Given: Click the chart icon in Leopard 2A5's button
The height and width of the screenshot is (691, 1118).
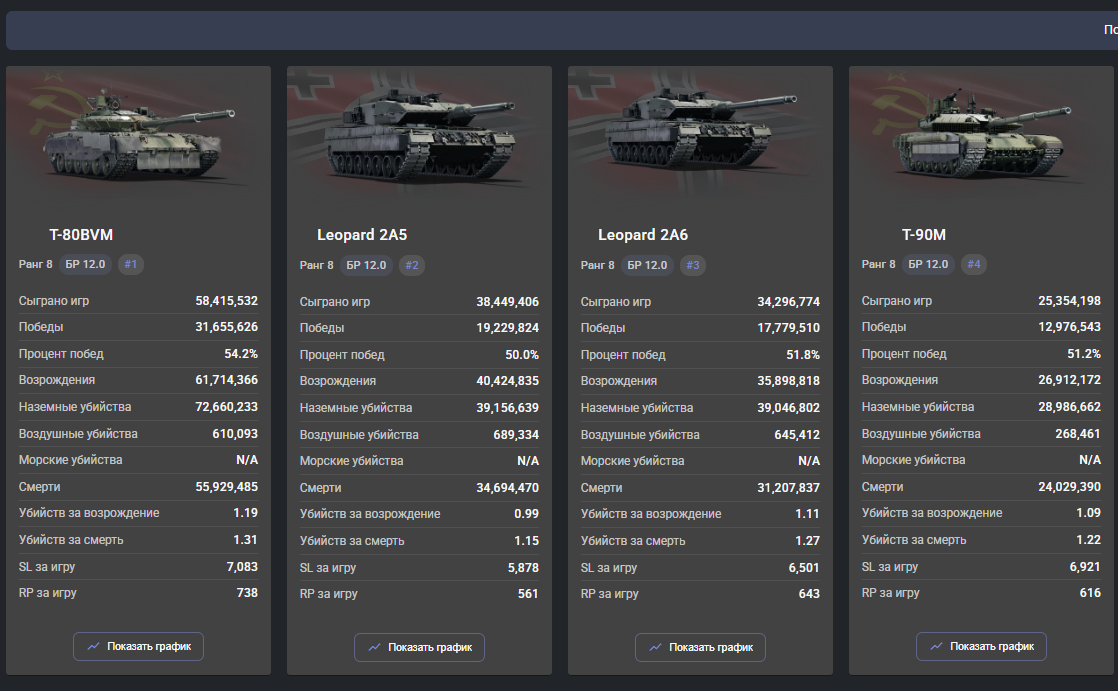Looking at the screenshot, I should point(374,648).
